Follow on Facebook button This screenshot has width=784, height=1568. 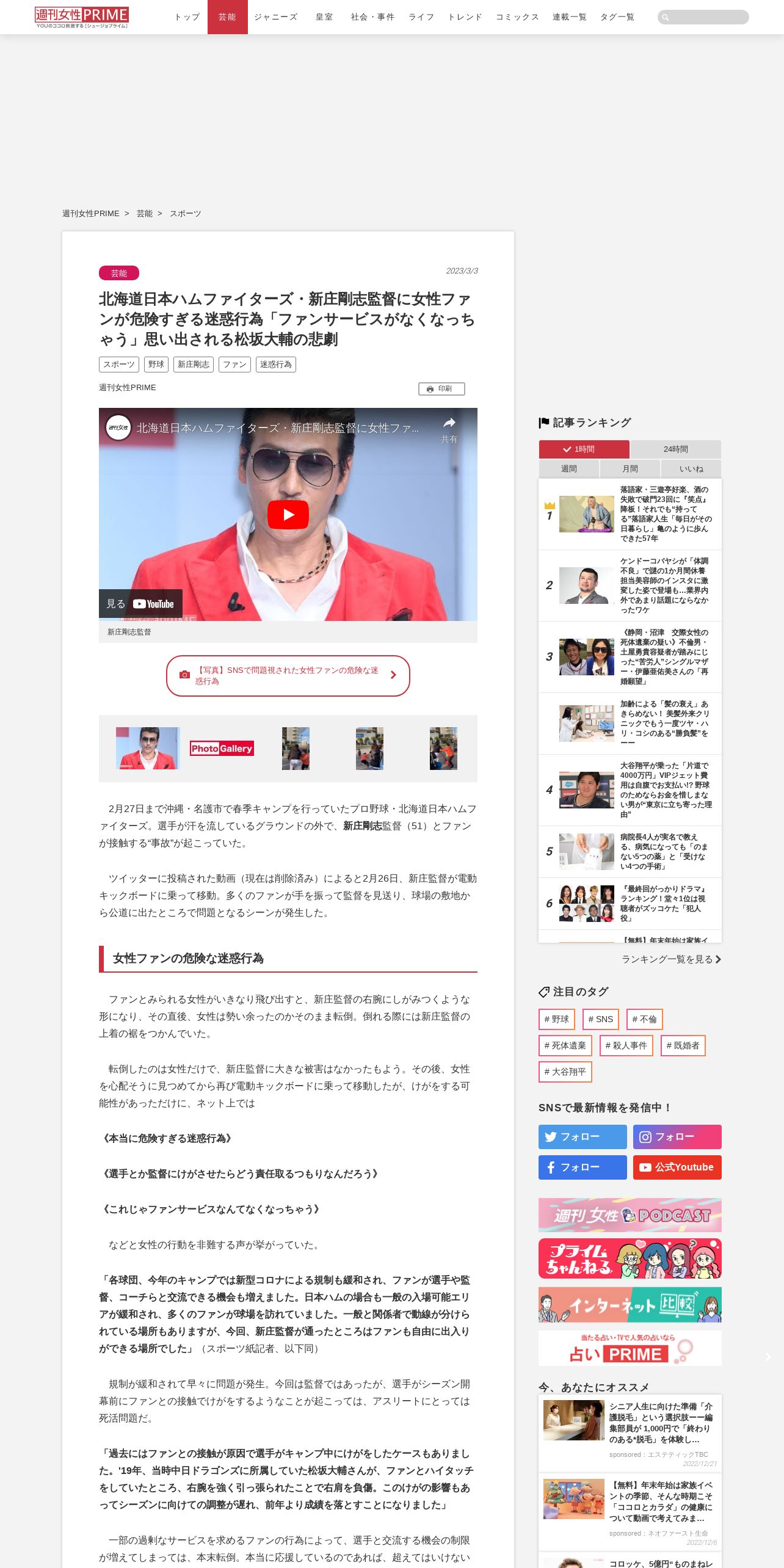583,1167
